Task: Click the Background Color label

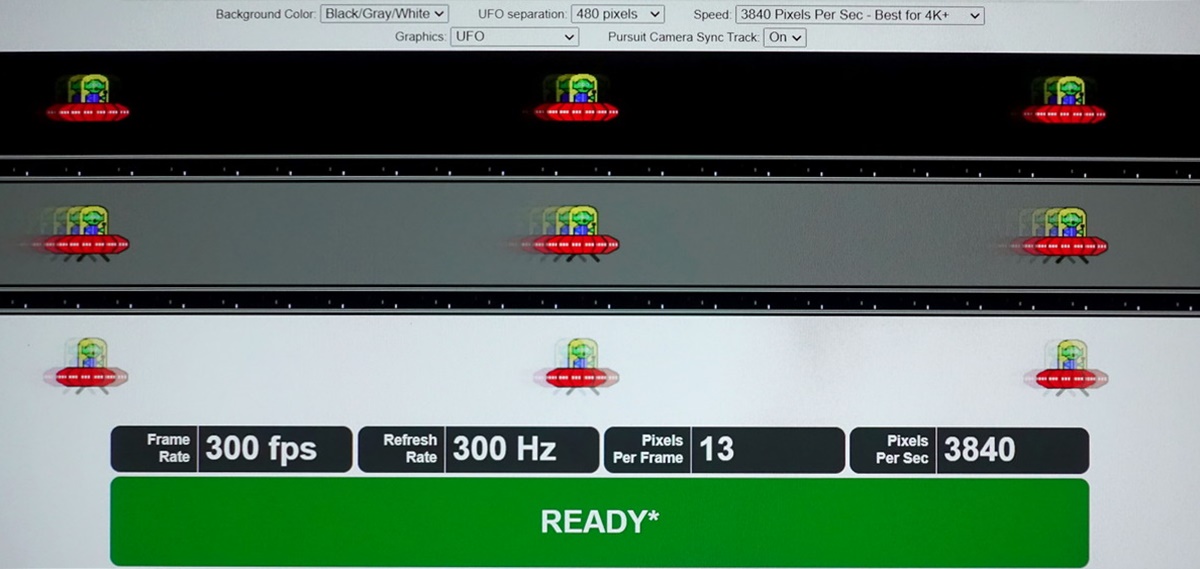Action: point(266,15)
